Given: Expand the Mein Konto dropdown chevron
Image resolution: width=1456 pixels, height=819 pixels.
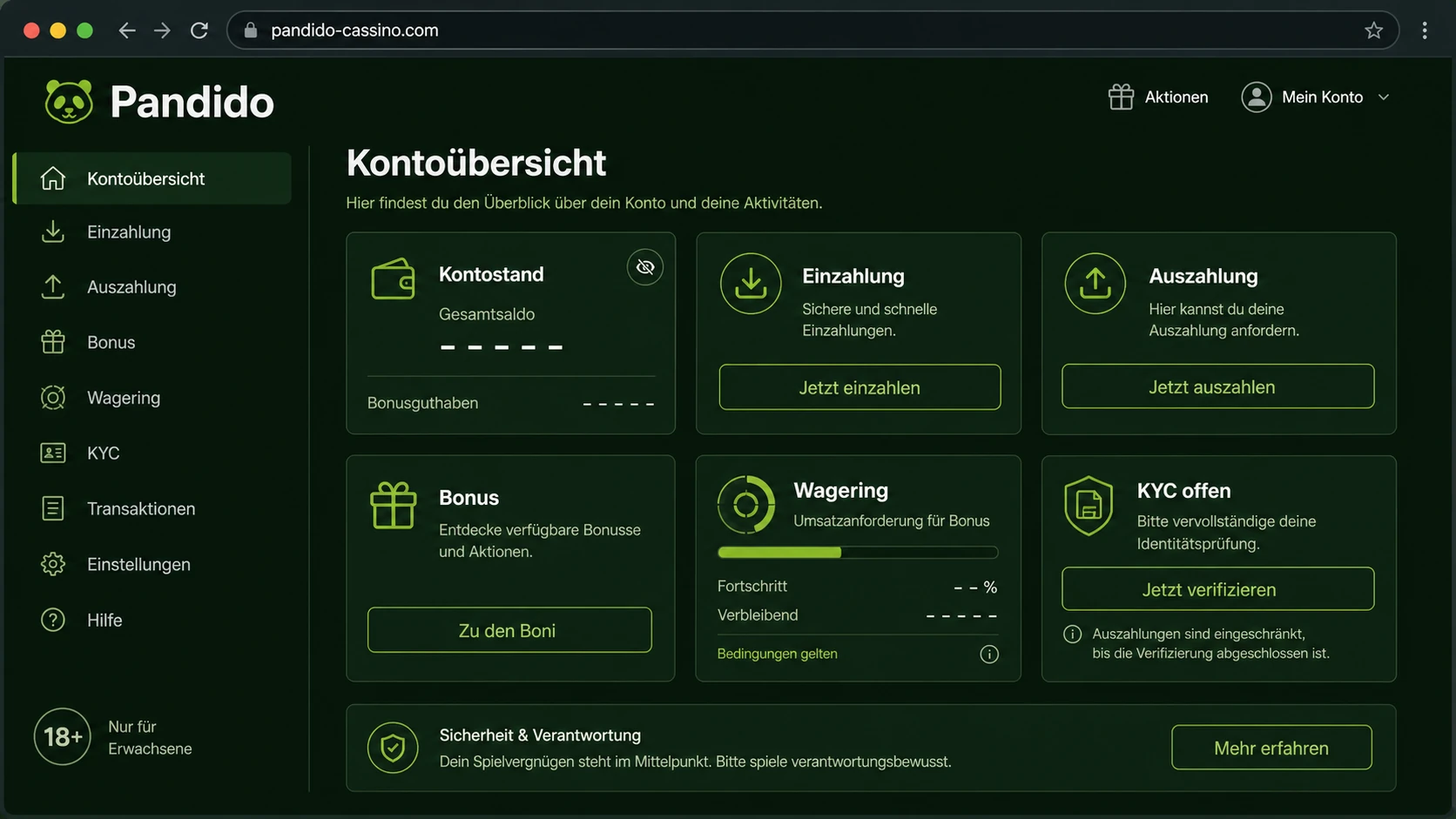Looking at the screenshot, I should click(1384, 97).
